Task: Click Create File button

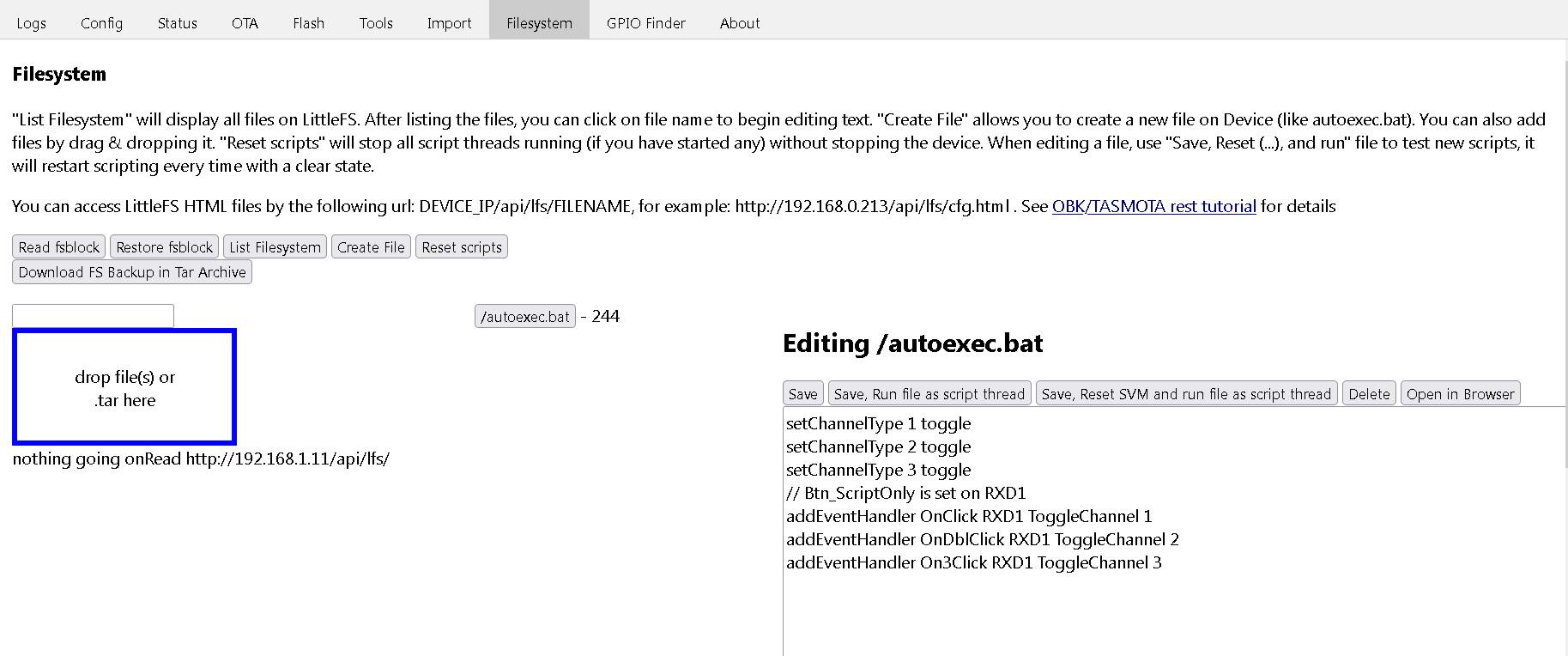Action: point(371,247)
